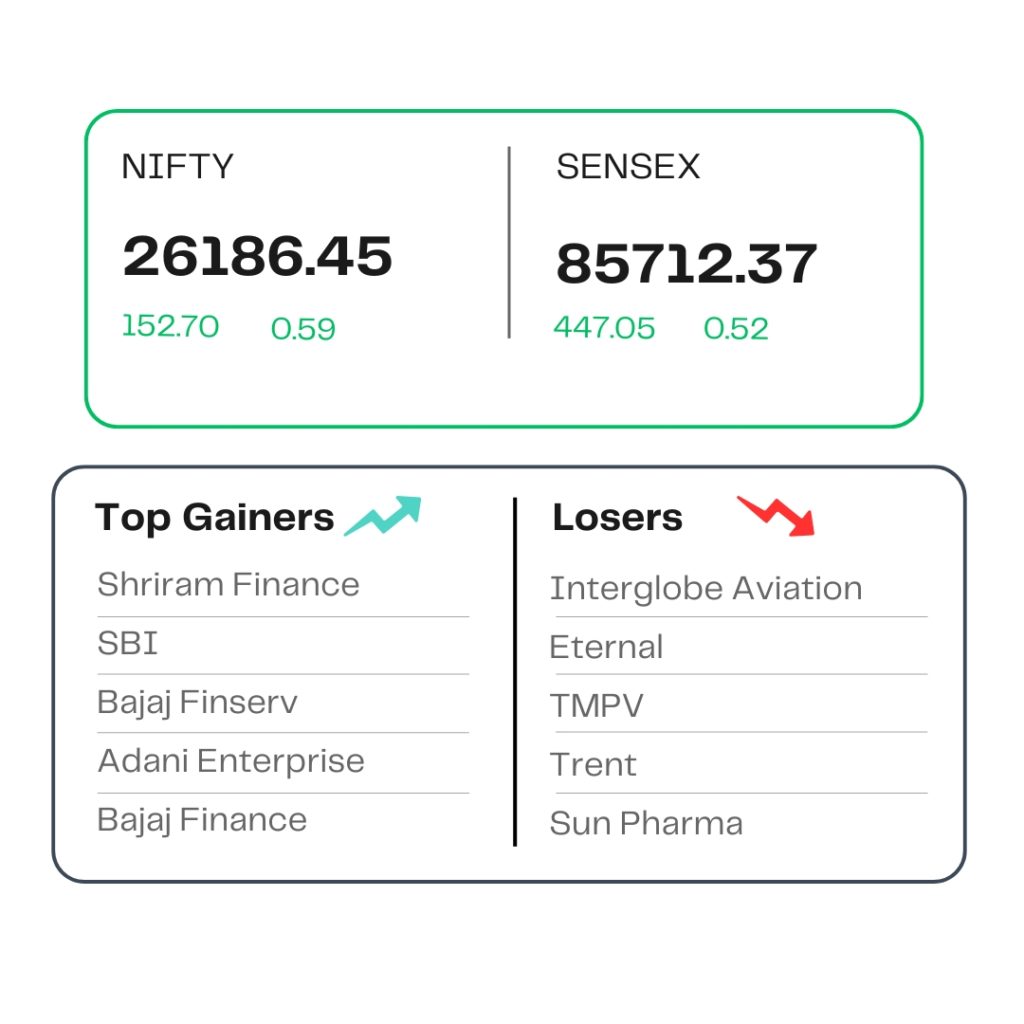Select Shriram Finance in gainers list

point(228,584)
